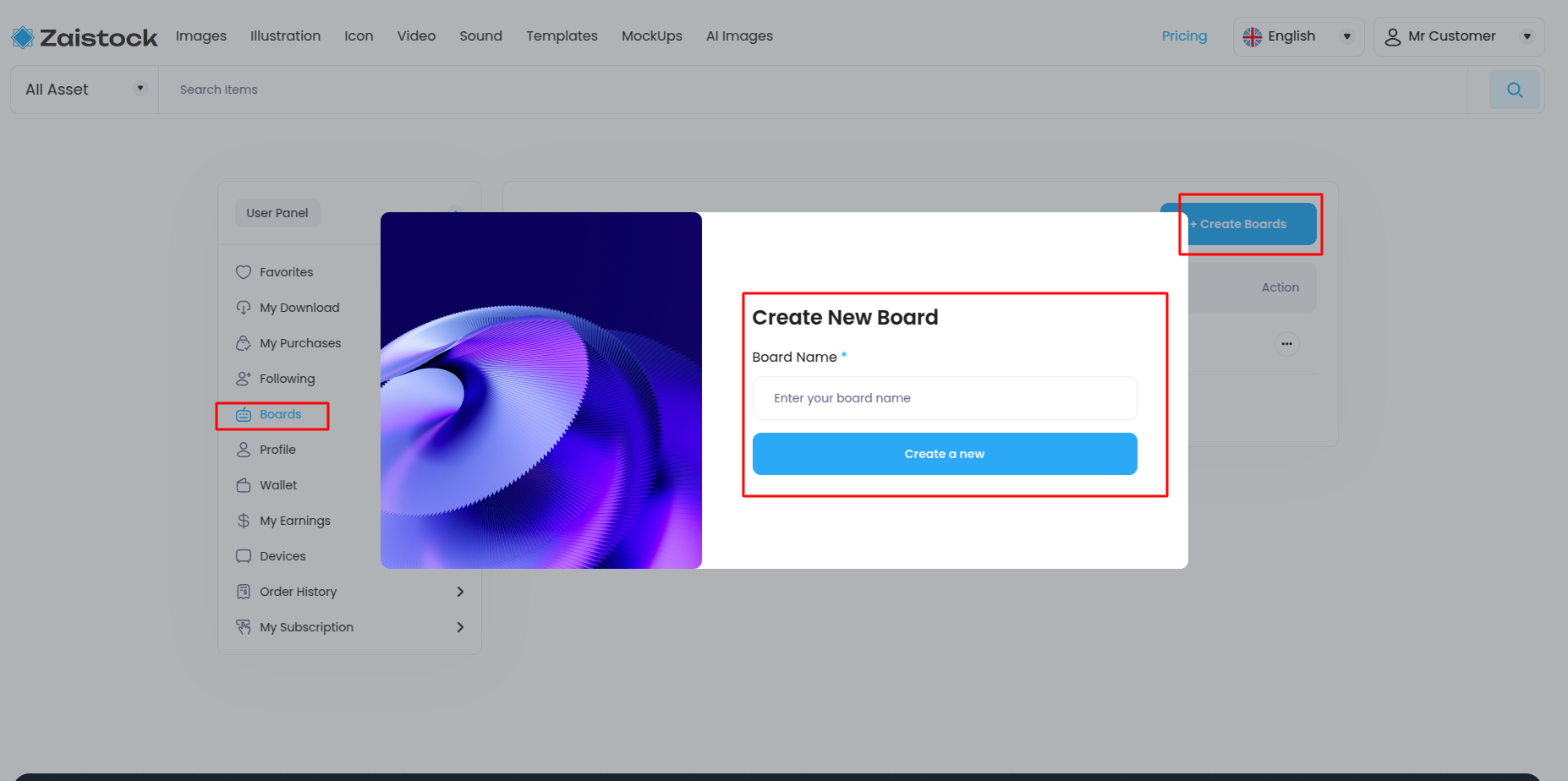
Task: Go to the Icon section
Action: click(x=359, y=35)
